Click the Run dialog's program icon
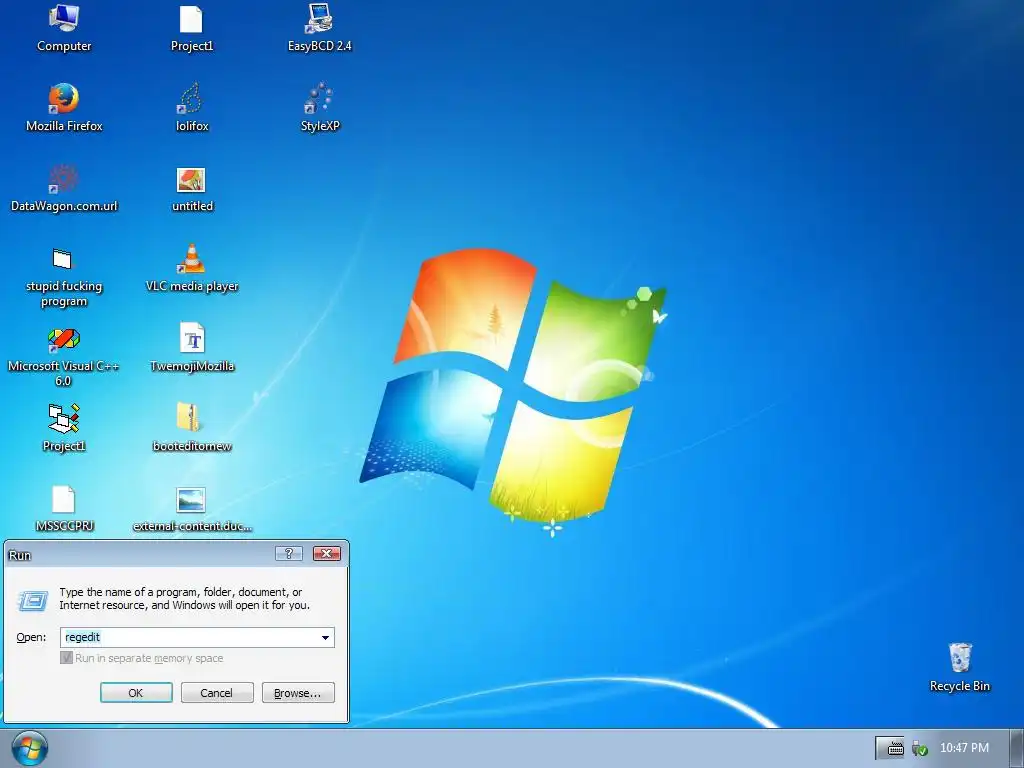This screenshot has height=768, width=1024. pos(33,600)
